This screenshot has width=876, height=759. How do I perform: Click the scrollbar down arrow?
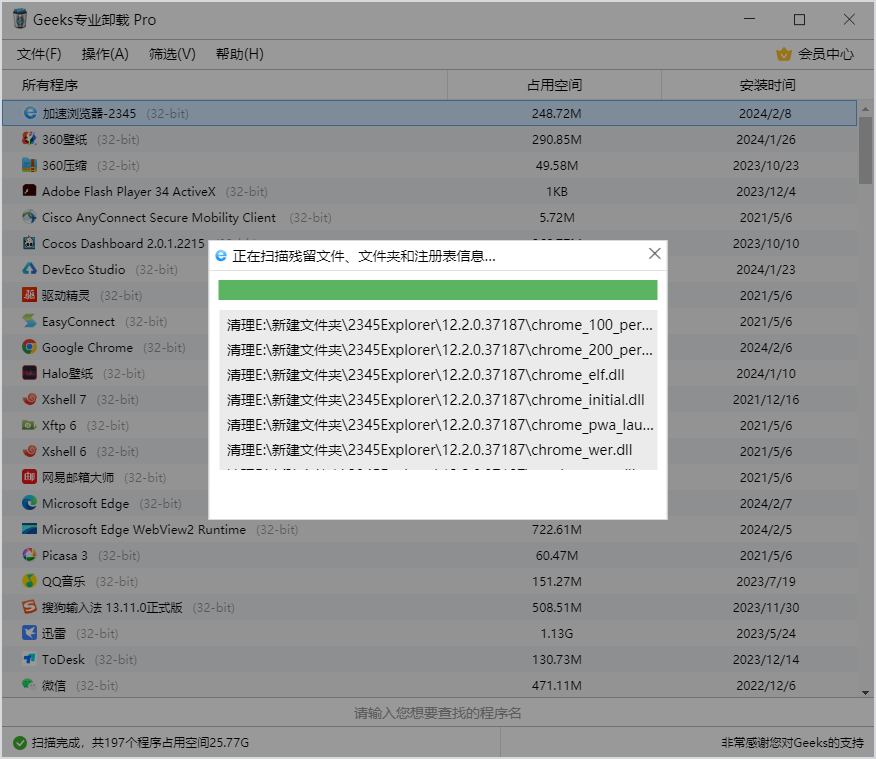point(865,693)
